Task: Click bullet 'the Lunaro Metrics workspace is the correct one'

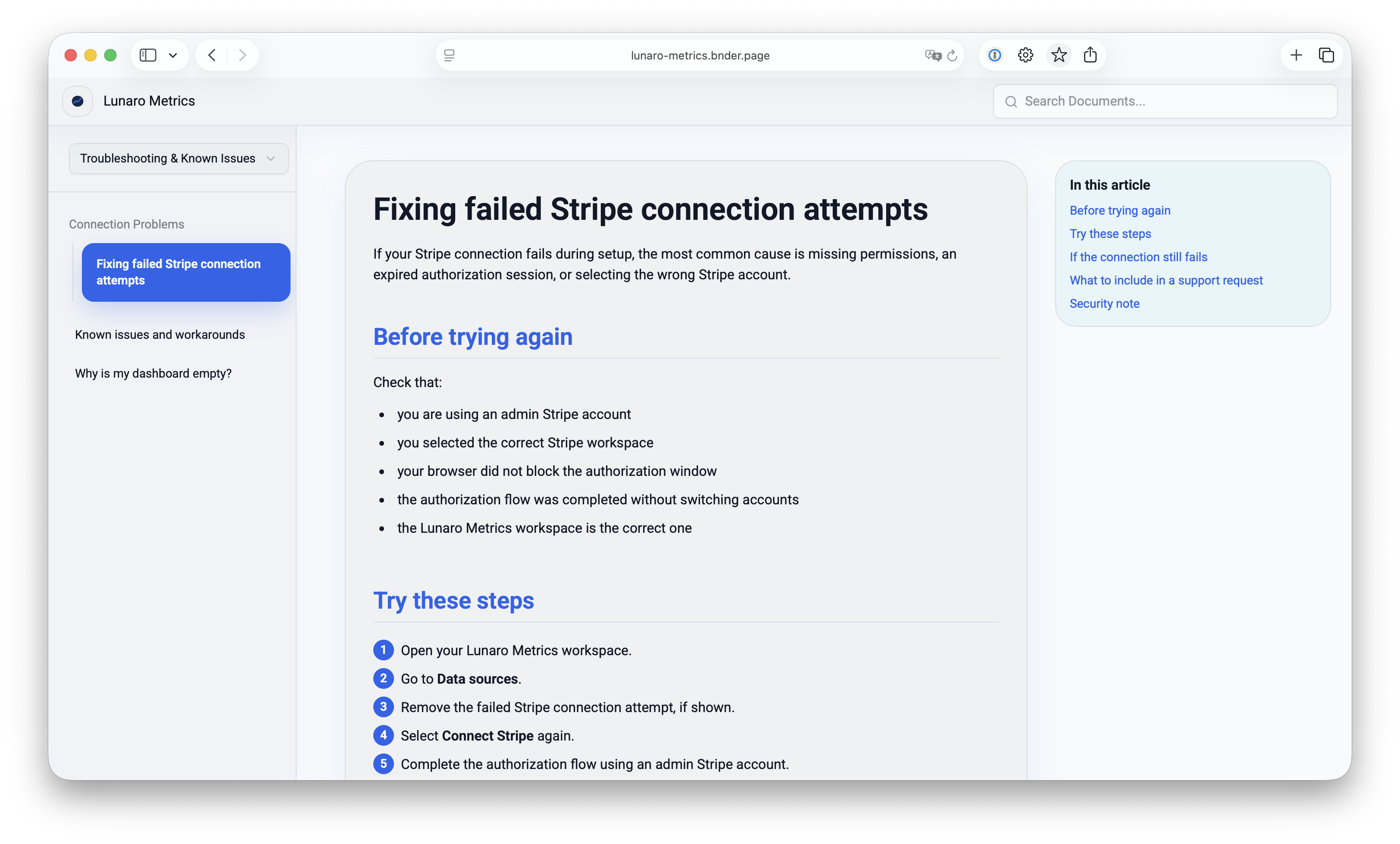Action: pos(544,528)
